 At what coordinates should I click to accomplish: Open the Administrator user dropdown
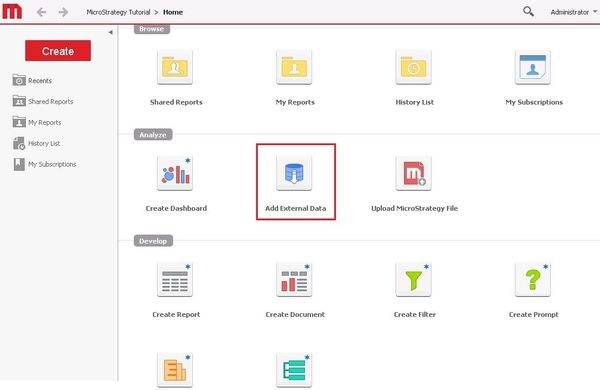[x=574, y=12]
